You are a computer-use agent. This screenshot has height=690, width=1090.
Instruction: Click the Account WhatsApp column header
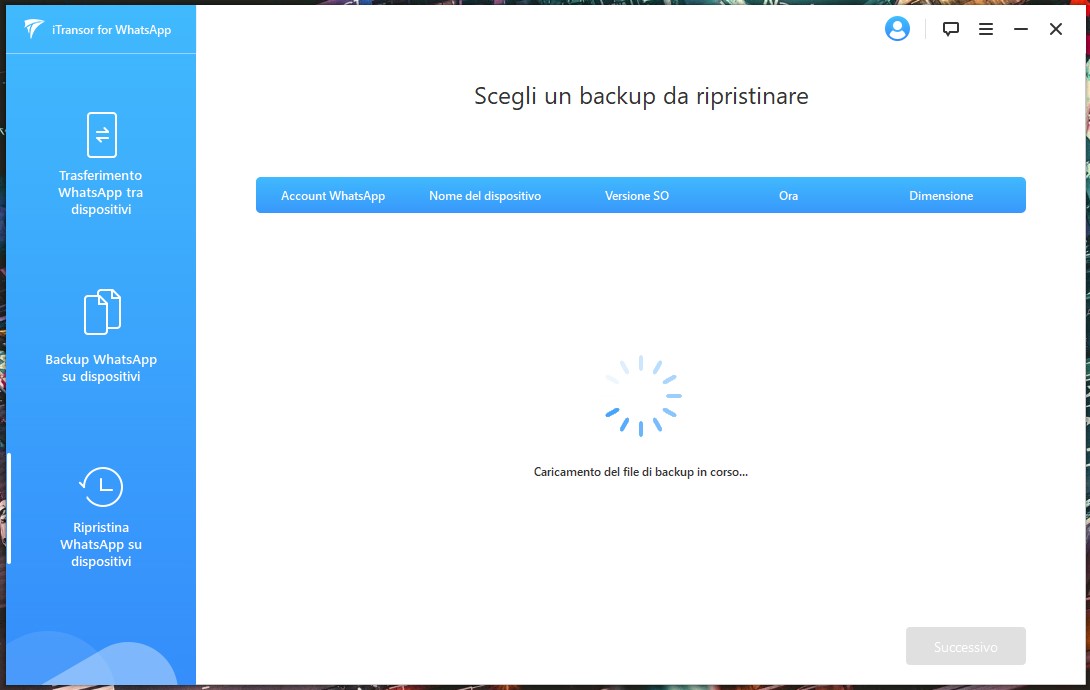333,196
